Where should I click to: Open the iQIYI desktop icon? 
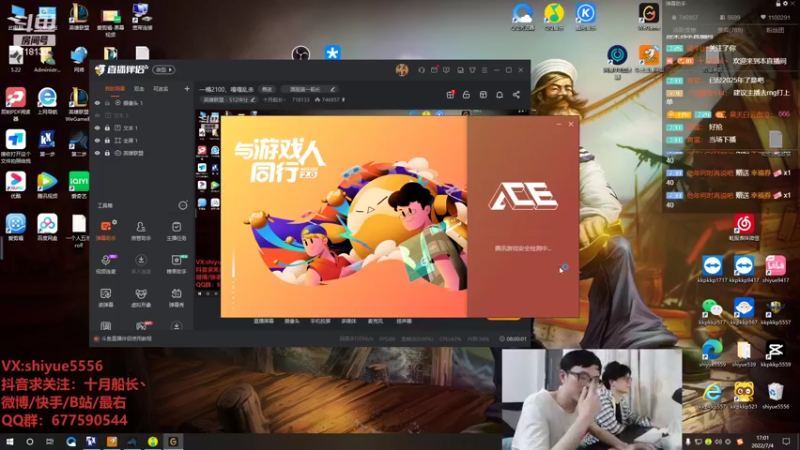(x=79, y=185)
